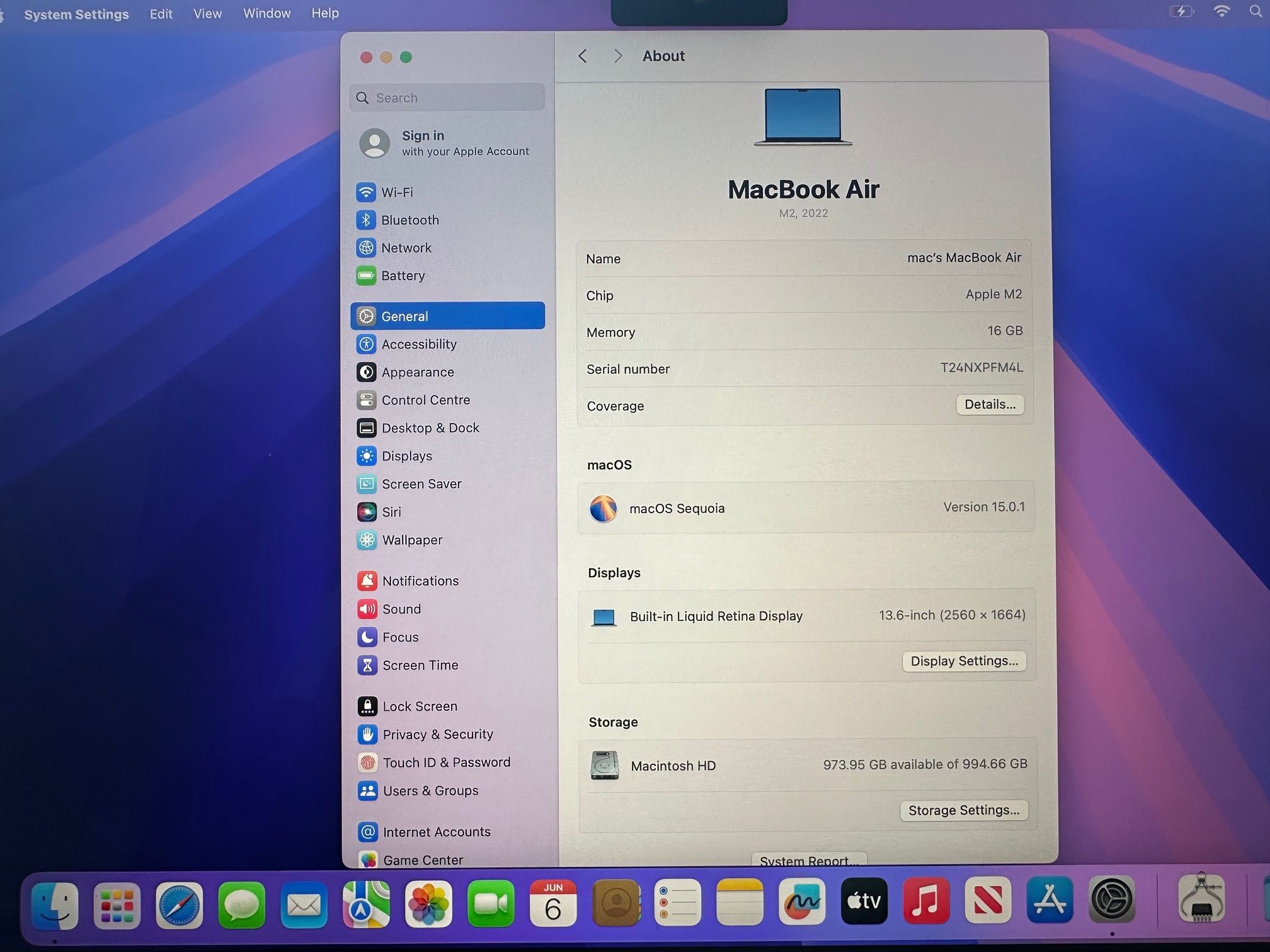Open Spotlight search in menu bar
Viewport: 1270px width, 952px height.
[x=1256, y=11]
